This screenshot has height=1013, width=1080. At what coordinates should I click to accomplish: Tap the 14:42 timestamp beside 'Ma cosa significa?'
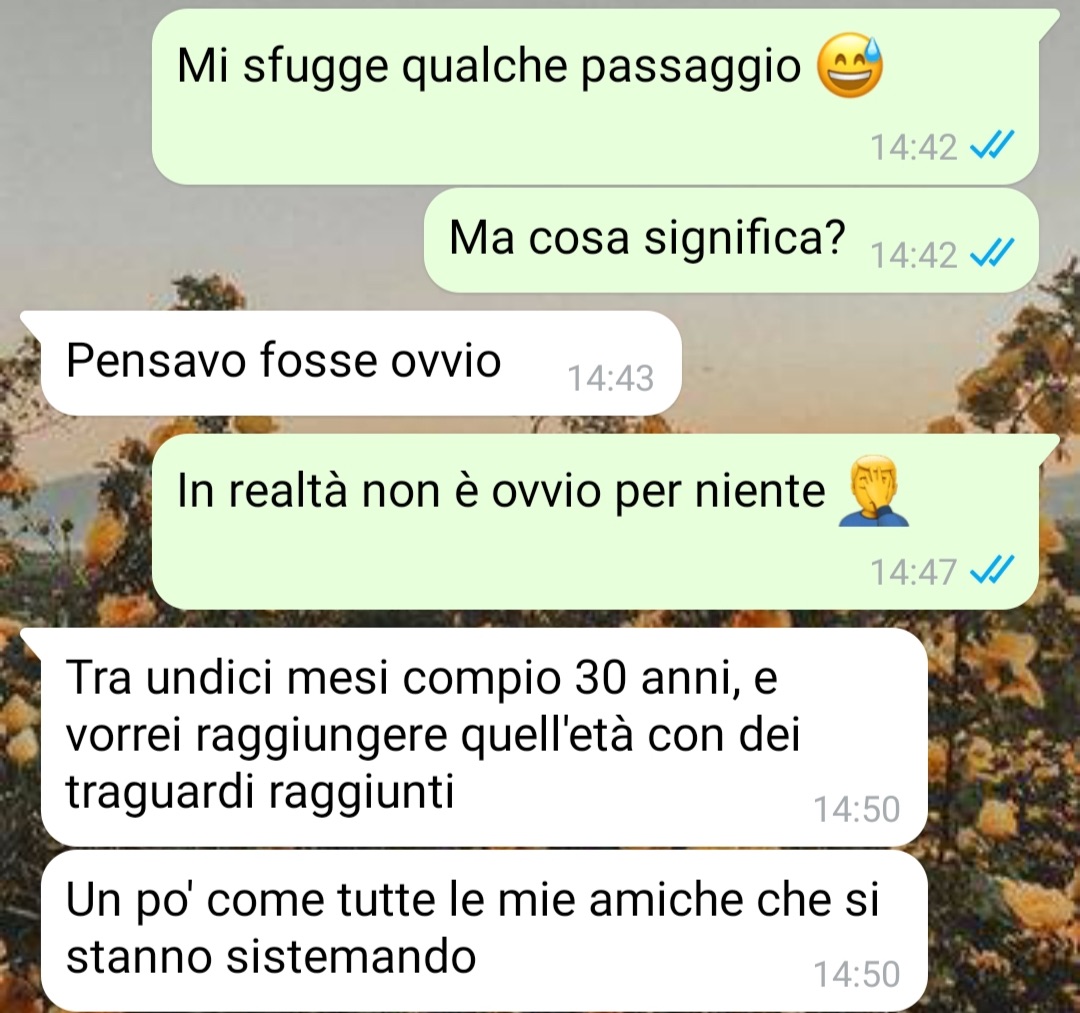(x=913, y=253)
